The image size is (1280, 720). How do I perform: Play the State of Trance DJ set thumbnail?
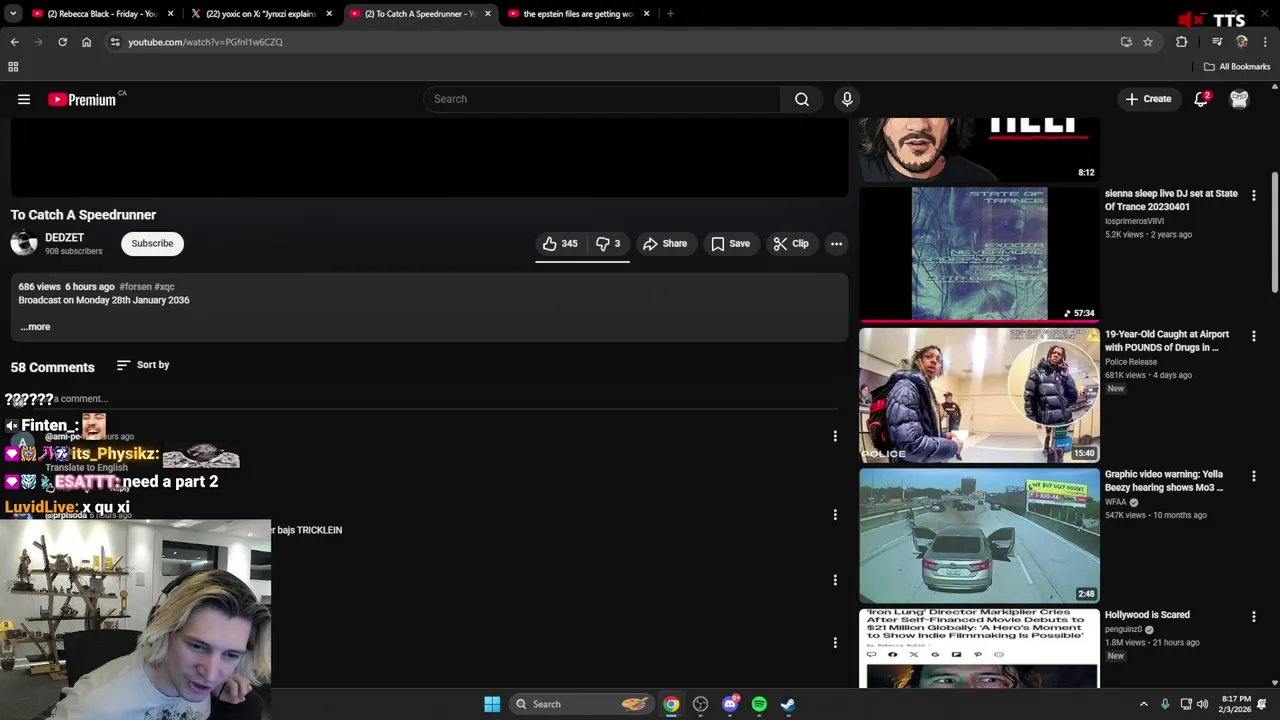point(979,254)
